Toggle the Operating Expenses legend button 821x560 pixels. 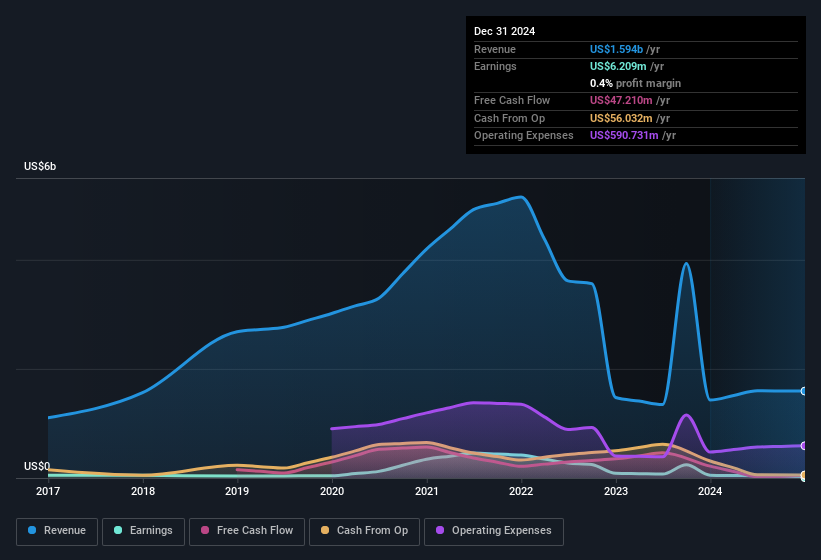[494, 531]
